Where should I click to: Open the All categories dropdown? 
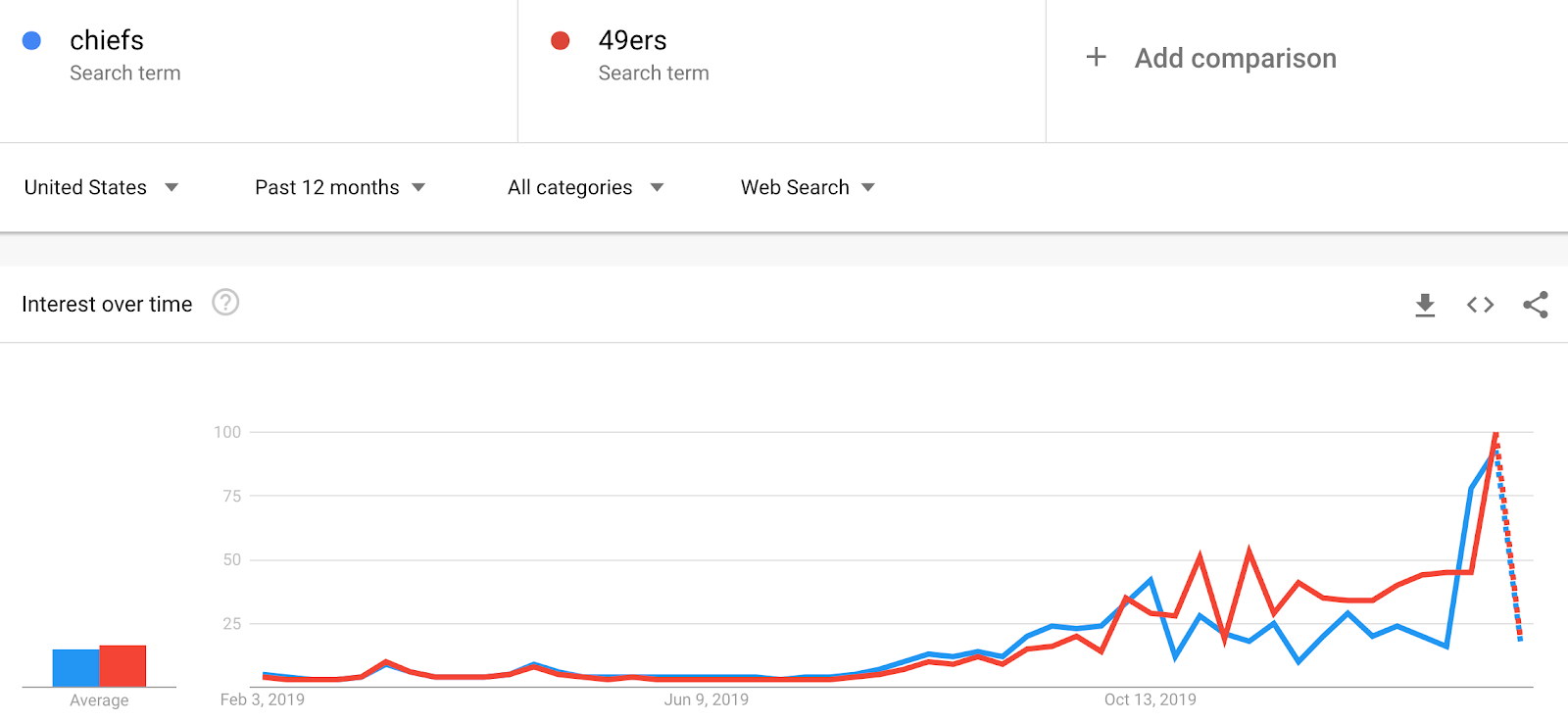click(x=585, y=187)
